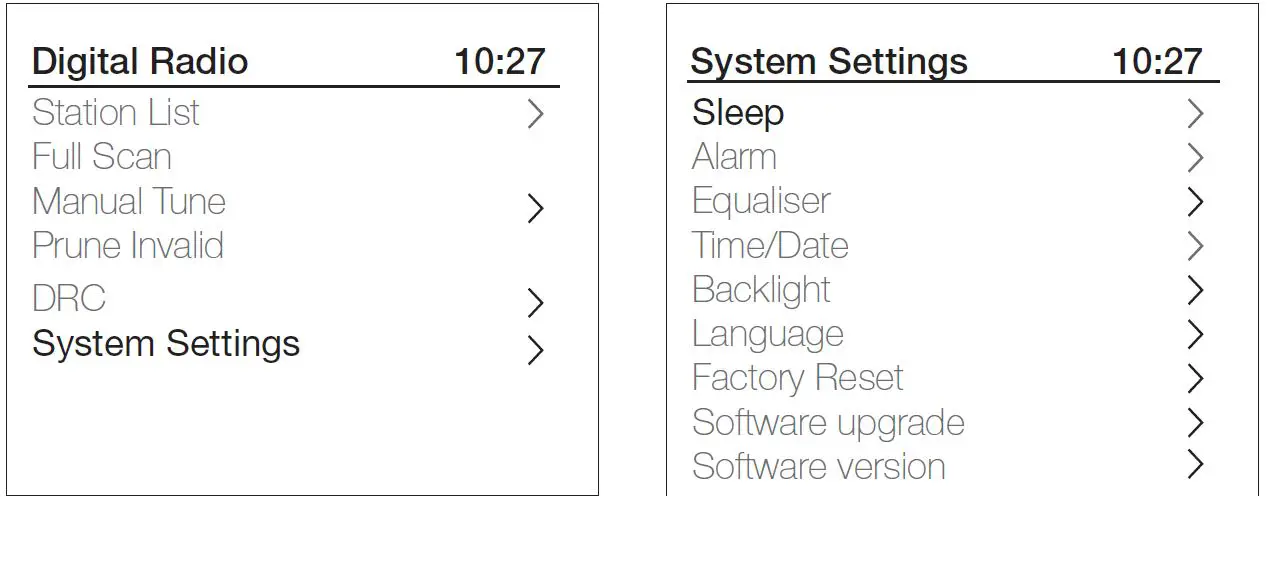Choose Time/Date setting
This screenshot has height=581, width=1267.
[x=770, y=246]
